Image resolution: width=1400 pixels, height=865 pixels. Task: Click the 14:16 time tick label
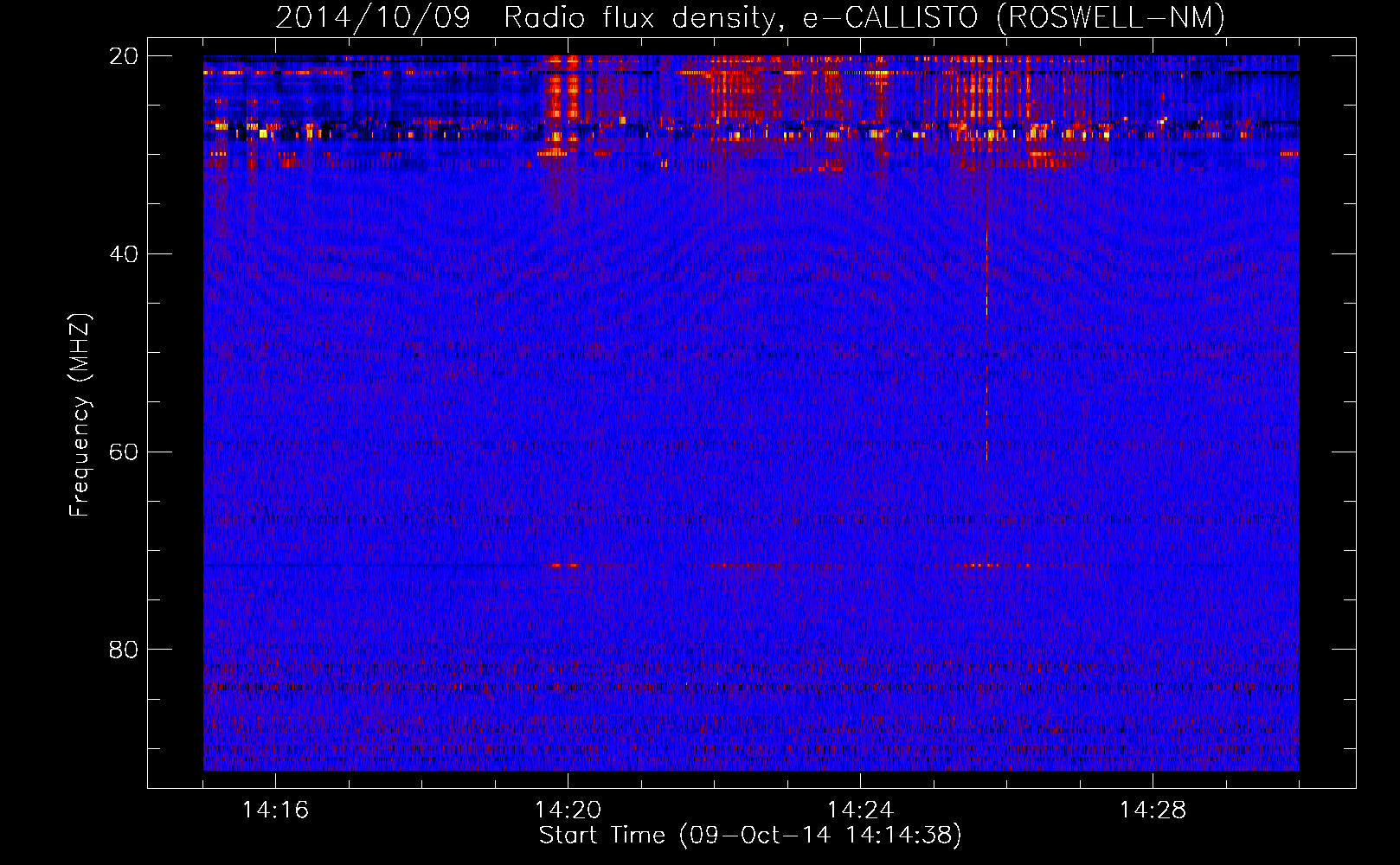click(x=275, y=811)
